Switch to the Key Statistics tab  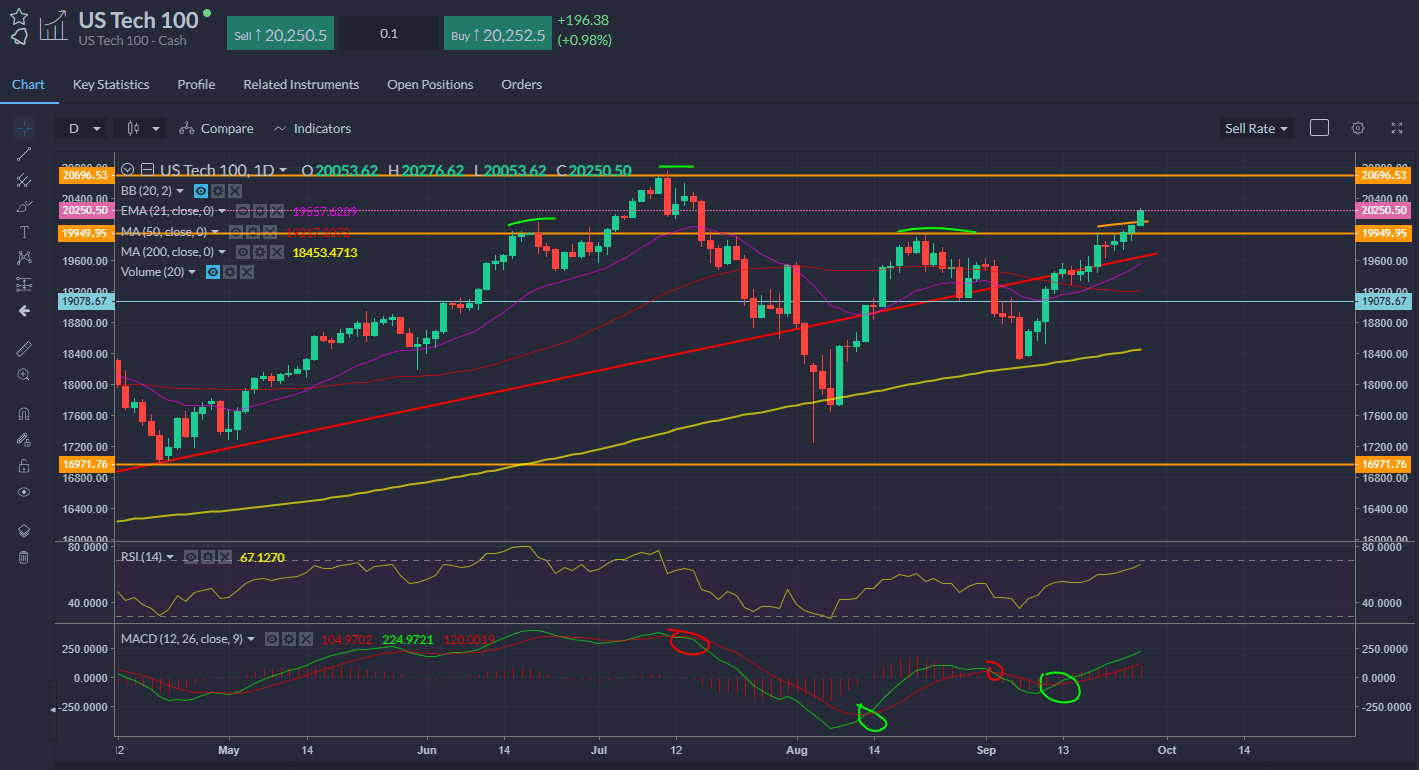[x=111, y=85]
